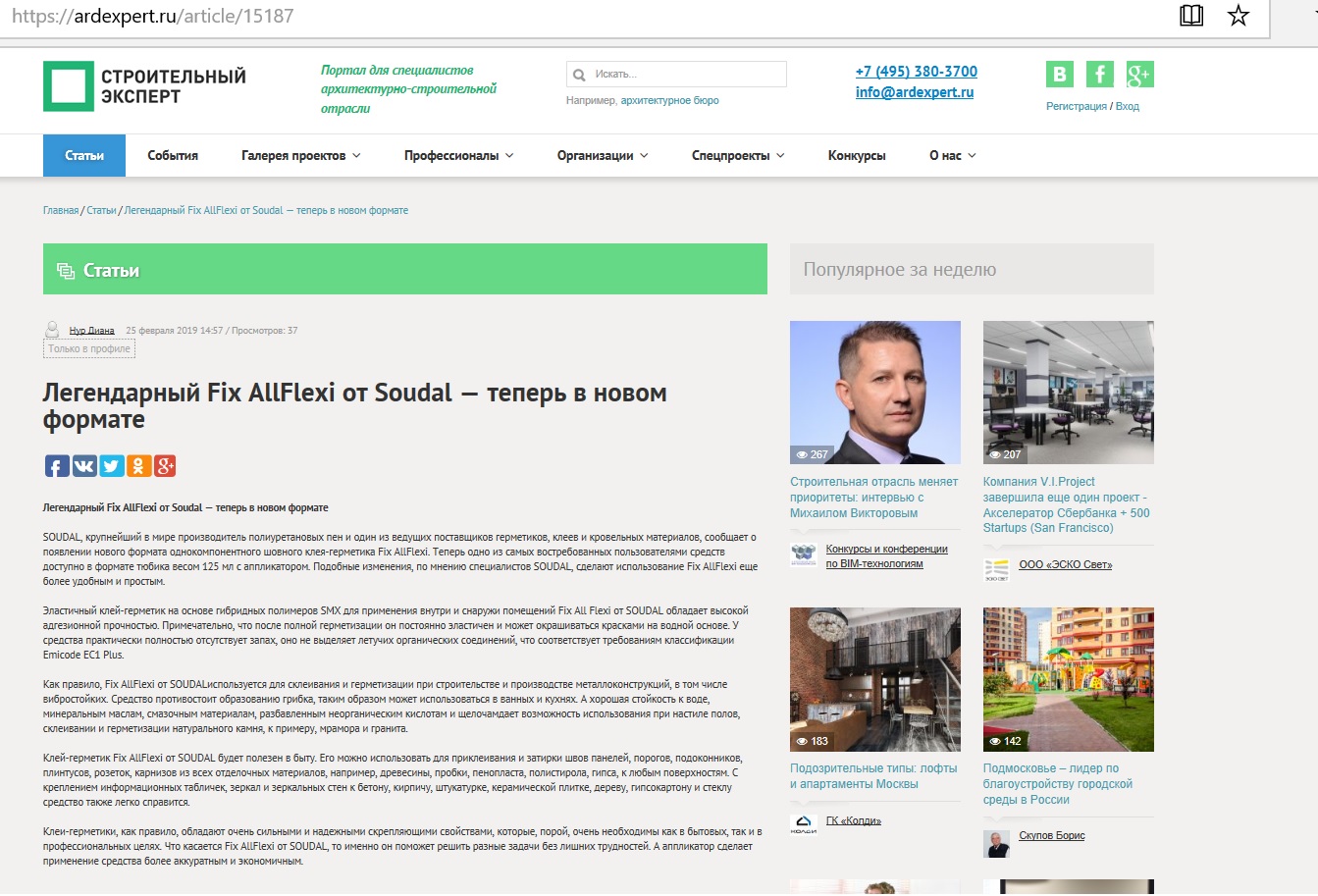Click the архитектурное бюро example search link
The width and height of the screenshot is (1318, 896).
click(669, 100)
